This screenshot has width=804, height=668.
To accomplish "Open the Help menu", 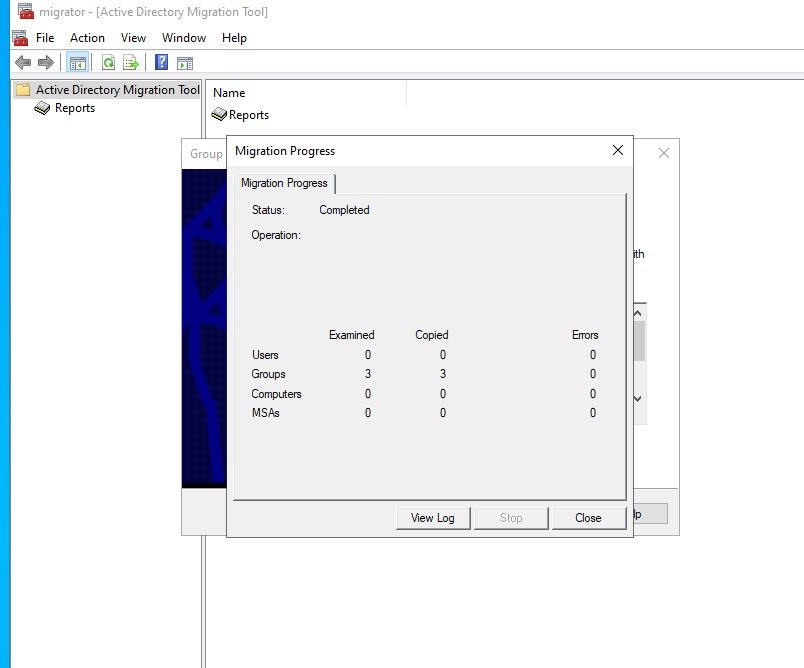I will click(234, 38).
